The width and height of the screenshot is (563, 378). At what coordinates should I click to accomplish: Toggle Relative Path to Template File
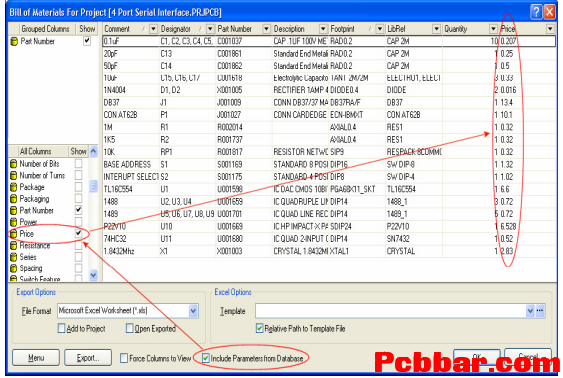(x=260, y=328)
